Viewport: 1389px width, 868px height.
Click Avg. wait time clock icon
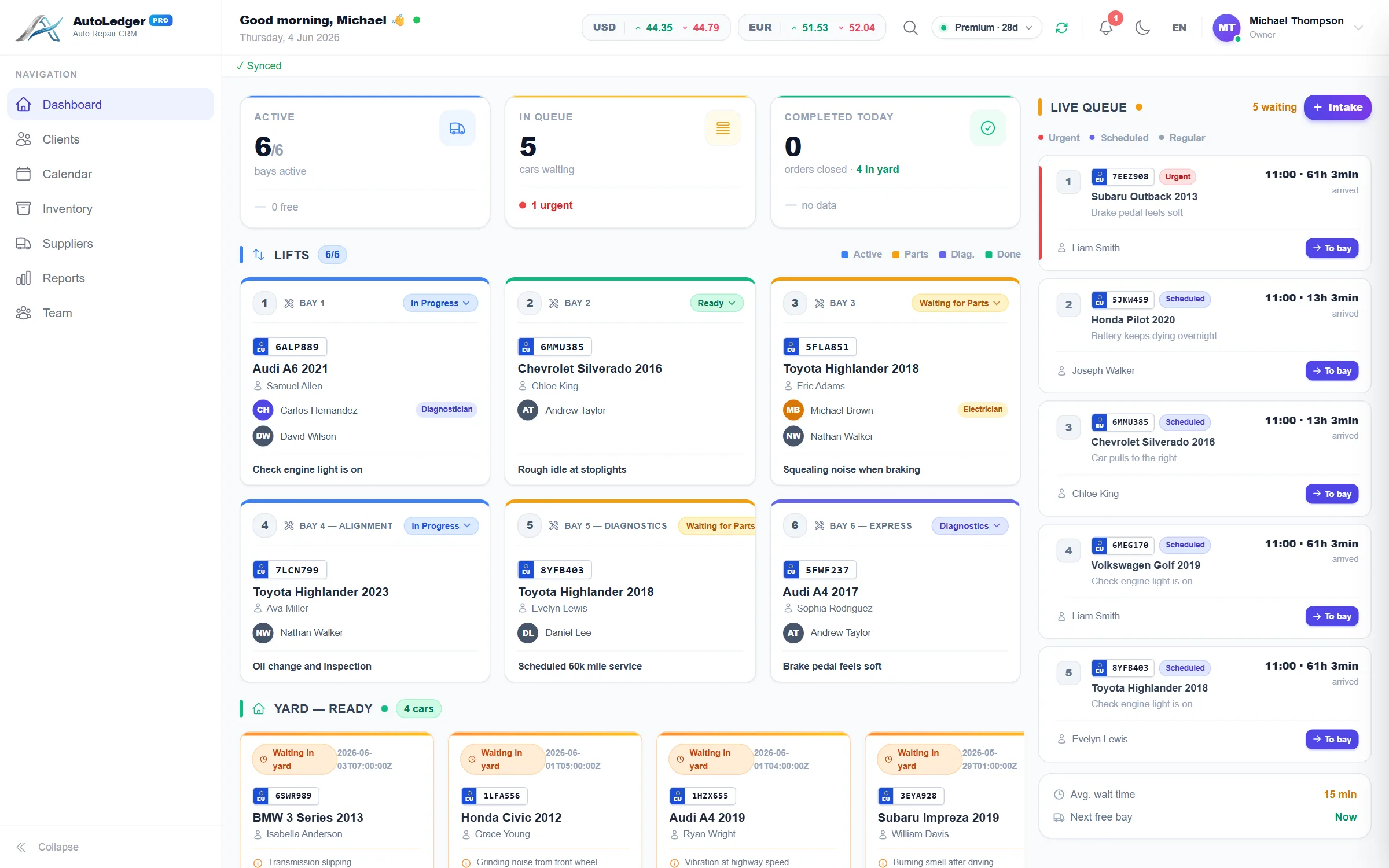[1059, 795]
